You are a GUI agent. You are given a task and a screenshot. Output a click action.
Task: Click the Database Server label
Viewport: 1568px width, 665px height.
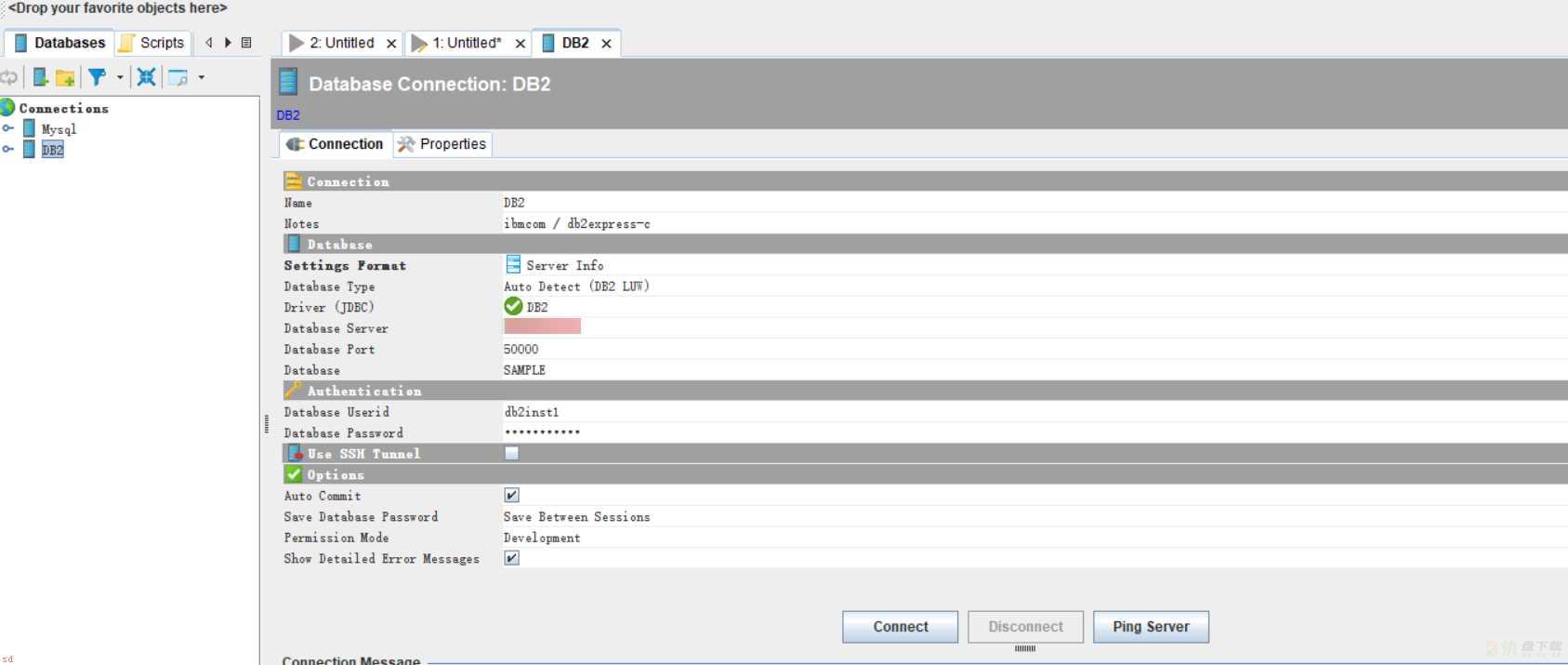pos(336,328)
